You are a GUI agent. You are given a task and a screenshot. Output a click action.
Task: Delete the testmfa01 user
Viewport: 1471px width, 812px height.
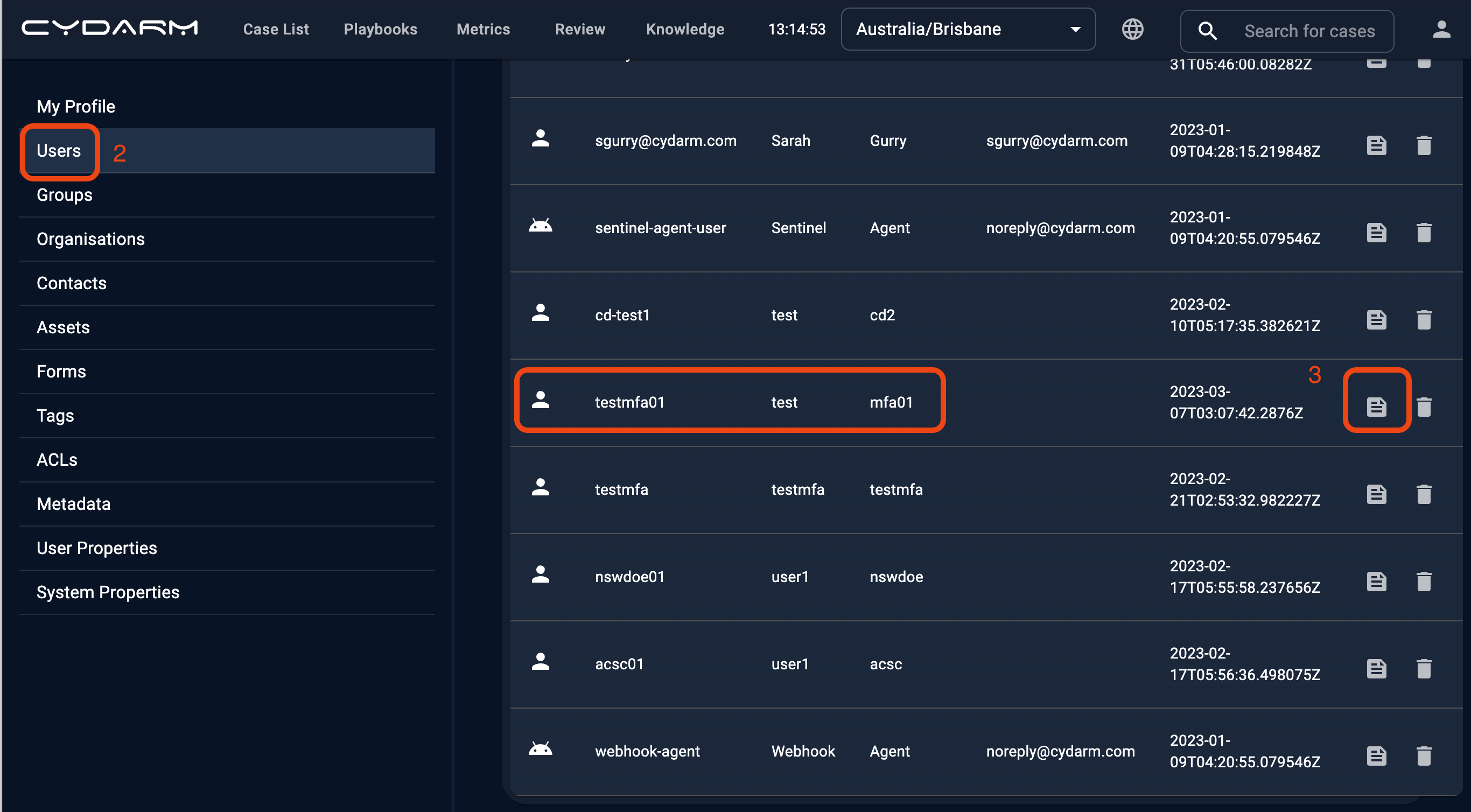coord(1424,407)
